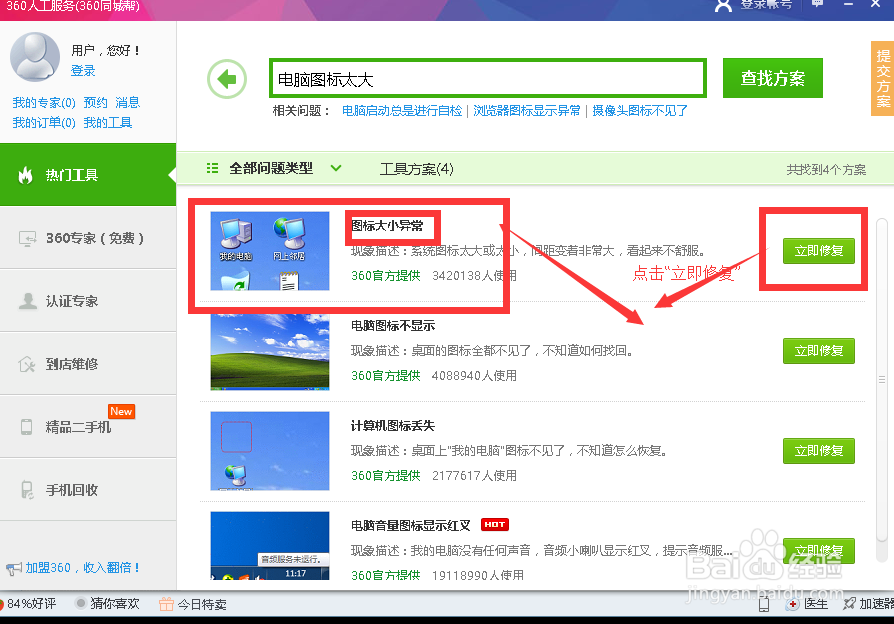Open 精品二手机 in the sidebar

pyautogui.click(x=88, y=427)
